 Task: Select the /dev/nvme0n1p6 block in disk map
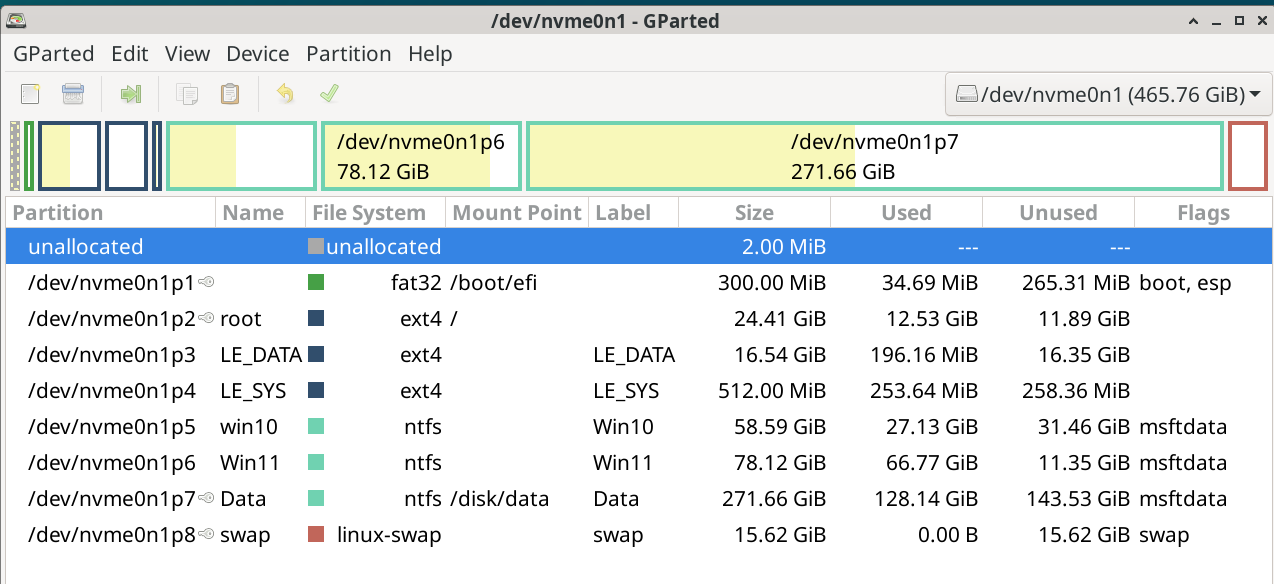tap(421, 156)
